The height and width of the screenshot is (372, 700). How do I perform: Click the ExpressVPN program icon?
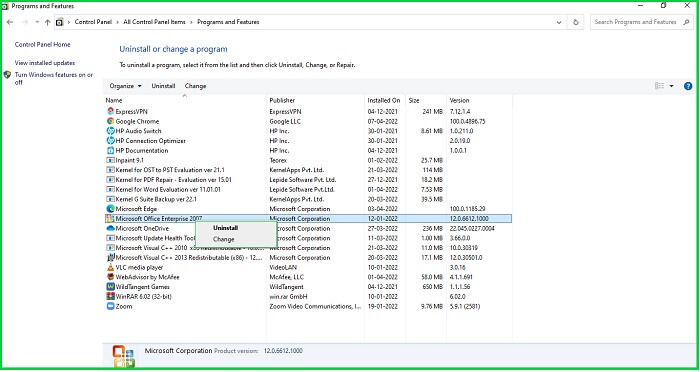pyautogui.click(x=110, y=111)
